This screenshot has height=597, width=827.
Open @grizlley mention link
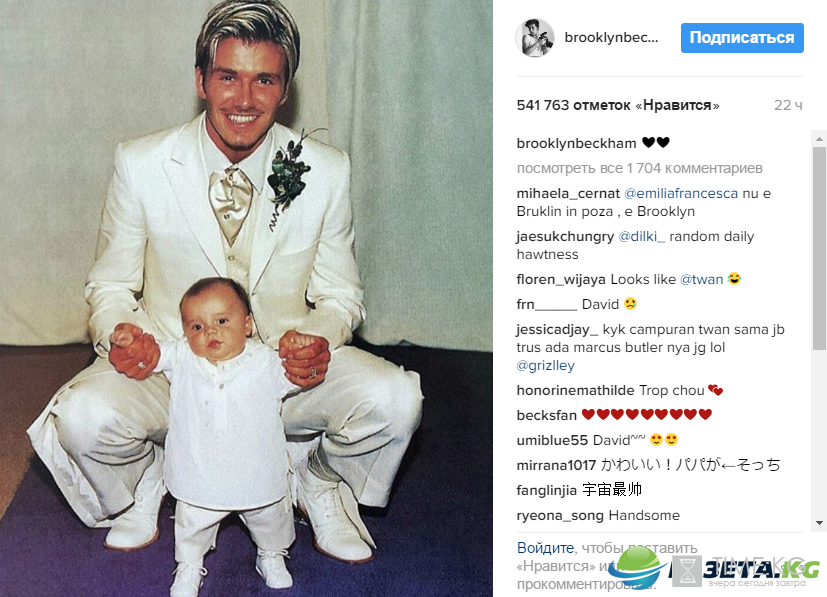[545, 365]
